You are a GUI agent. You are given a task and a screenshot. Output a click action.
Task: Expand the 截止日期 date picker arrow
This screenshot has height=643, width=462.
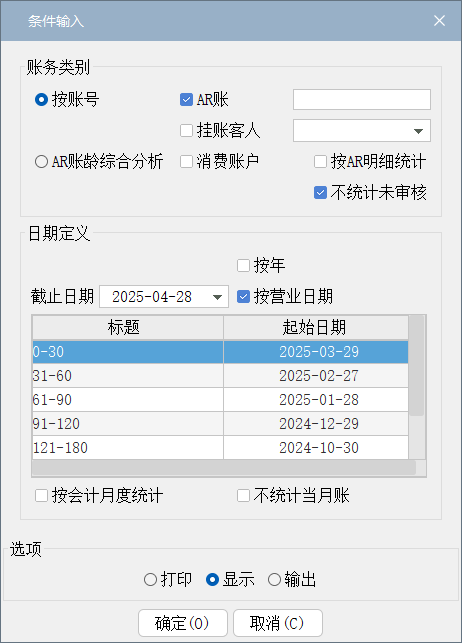pyautogui.click(x=218, y=297)
